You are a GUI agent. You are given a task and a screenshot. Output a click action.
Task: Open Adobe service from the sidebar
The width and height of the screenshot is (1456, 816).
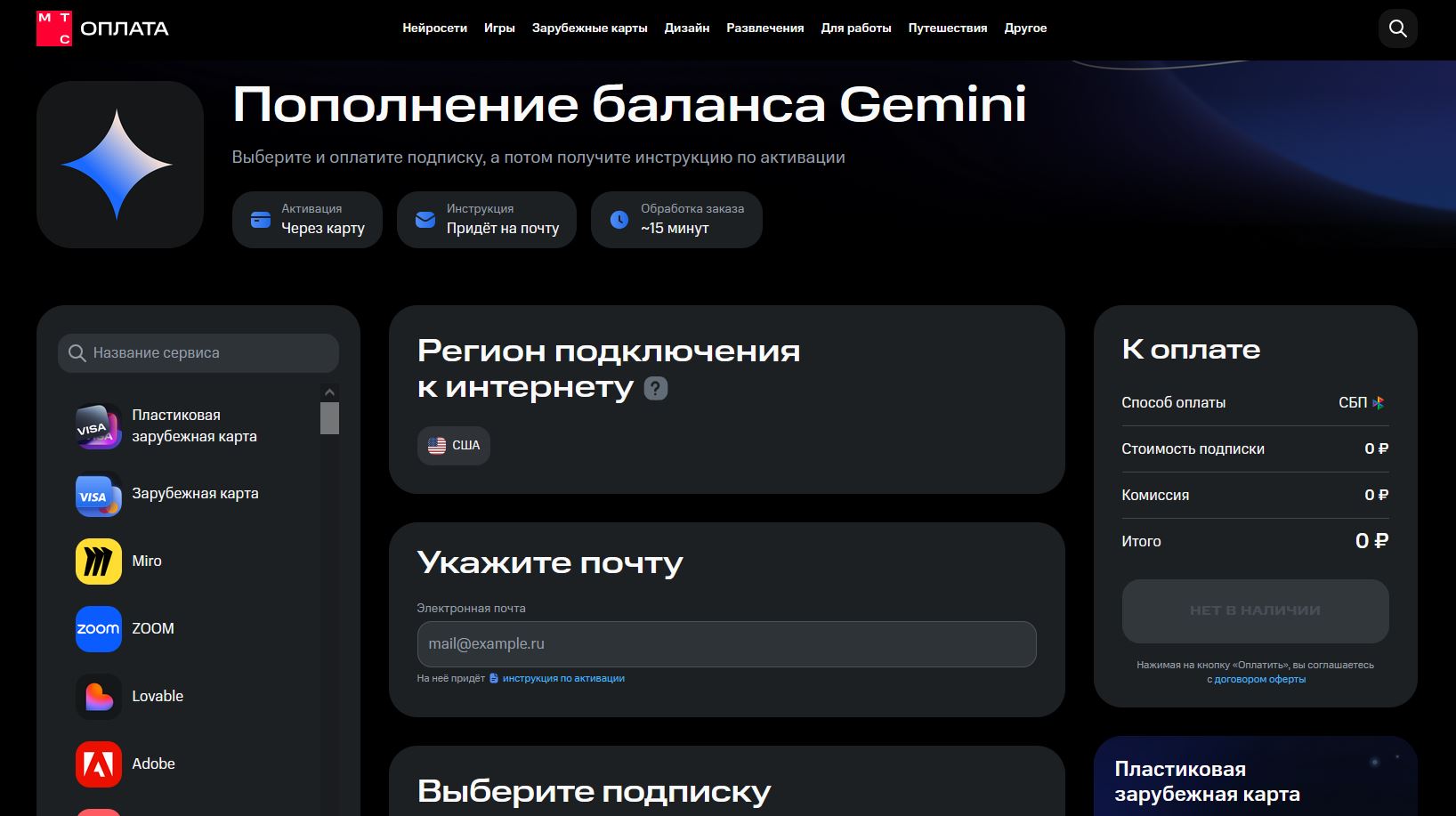98,763
